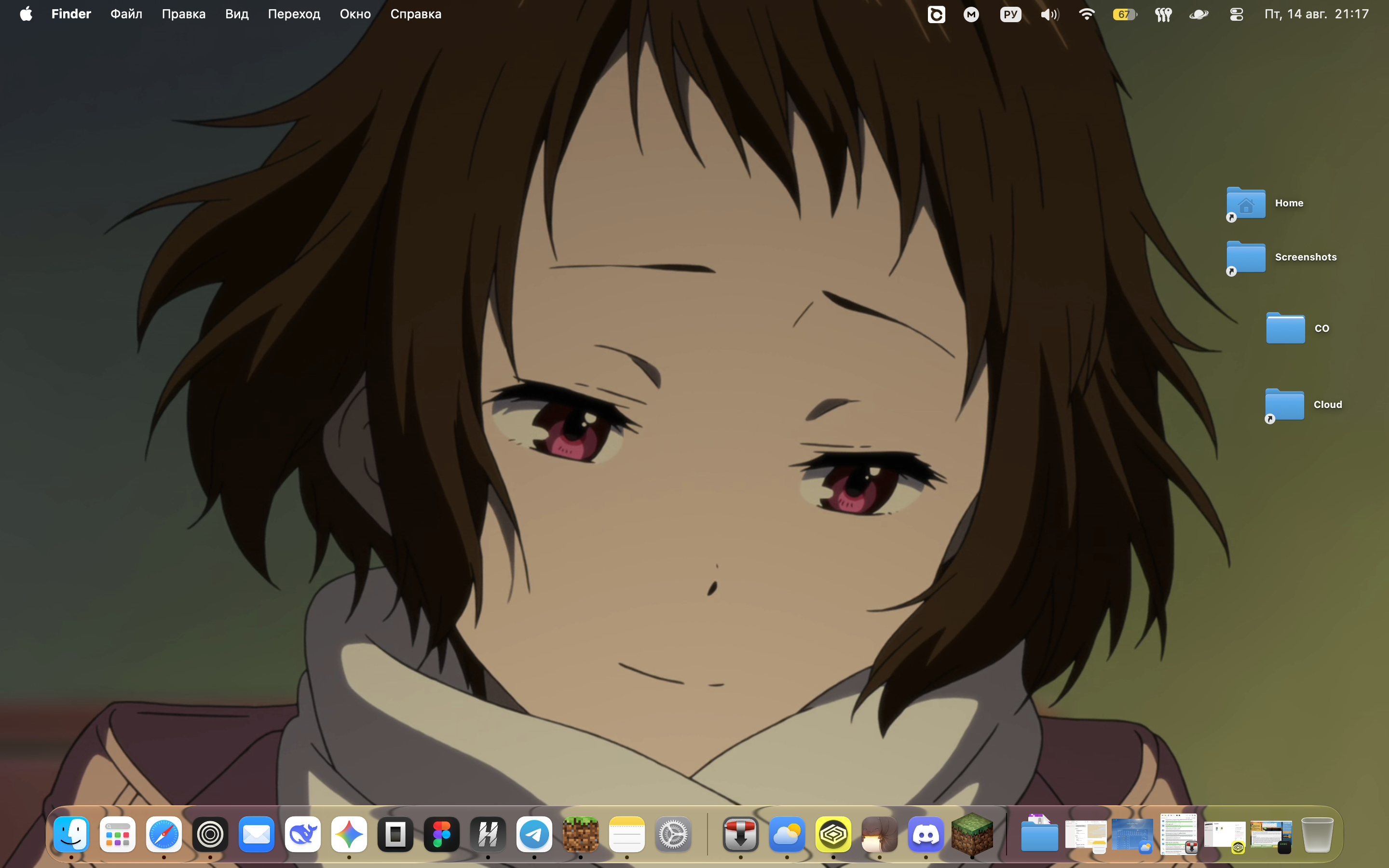Open the brown smiling-face app in dock
The width and height of the screenshot is (1389, 868).
(x=879, y=834)
